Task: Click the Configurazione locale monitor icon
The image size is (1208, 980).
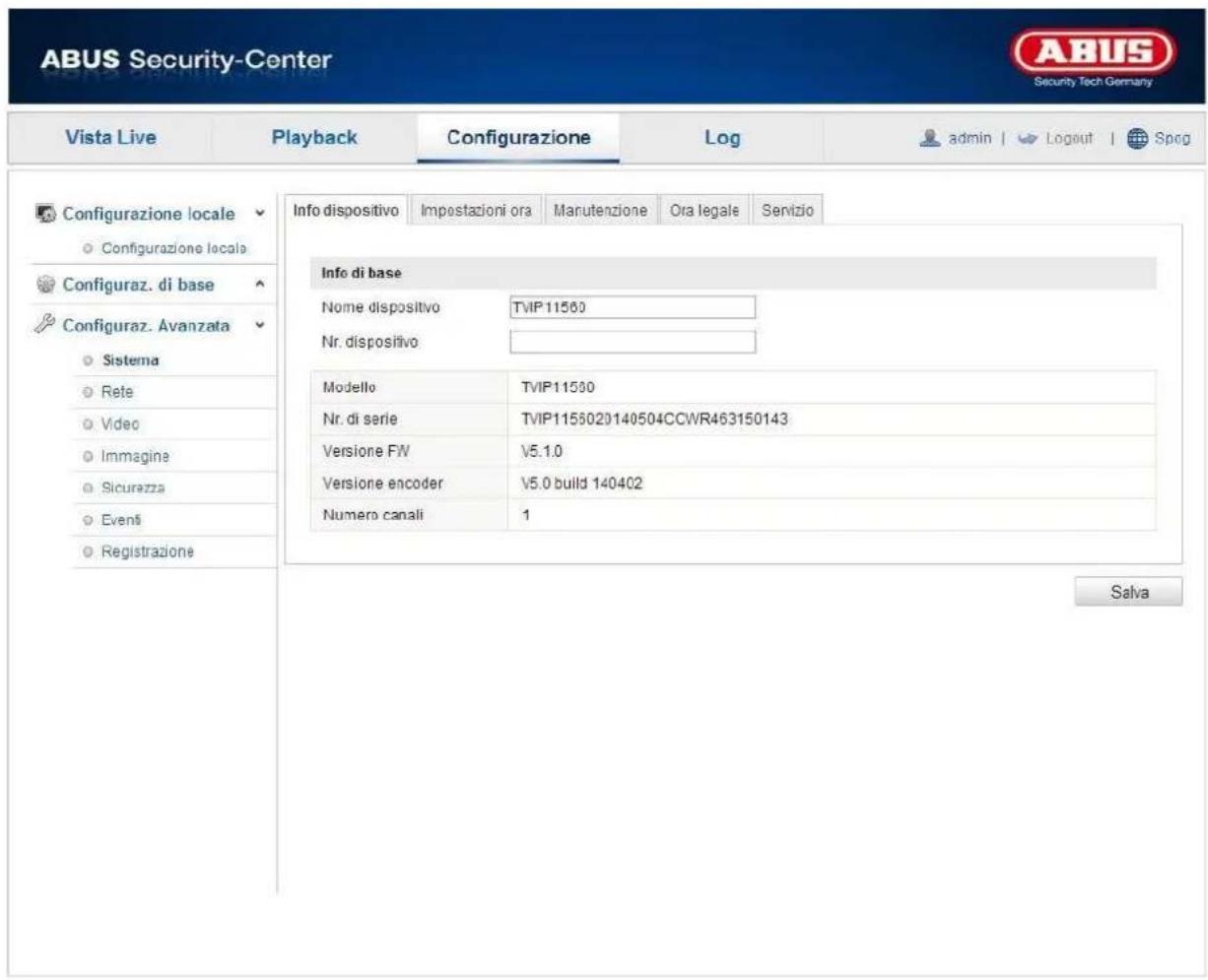Action: 46,214
